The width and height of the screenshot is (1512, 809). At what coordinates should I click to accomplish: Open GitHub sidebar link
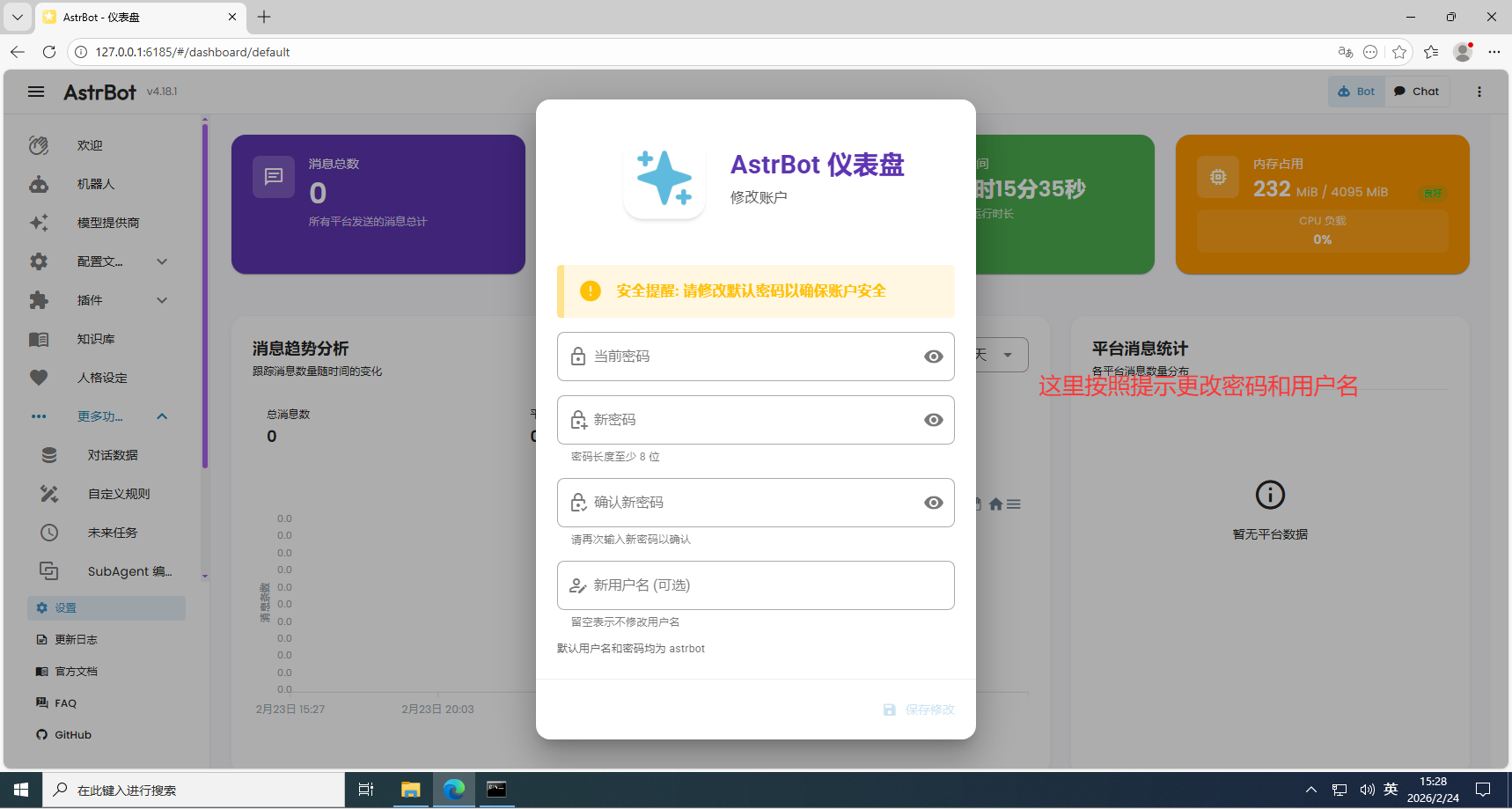click(106, 735)
